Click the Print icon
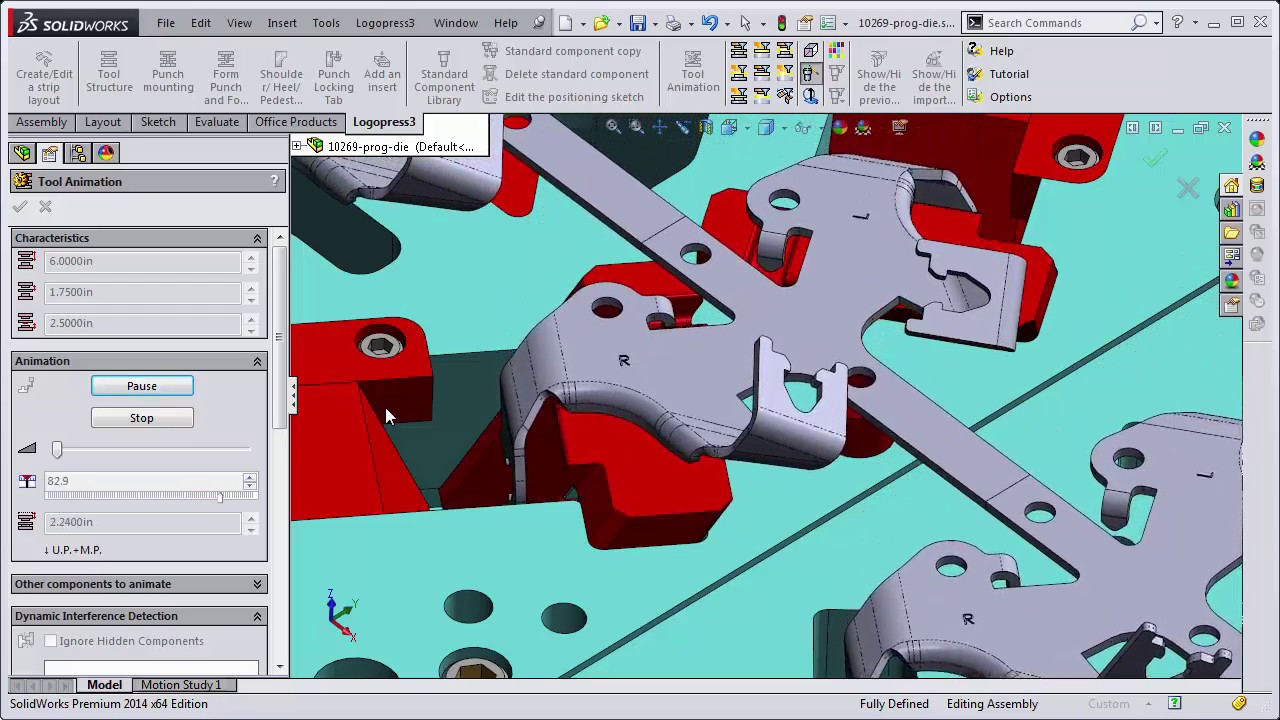 [673, 23]
